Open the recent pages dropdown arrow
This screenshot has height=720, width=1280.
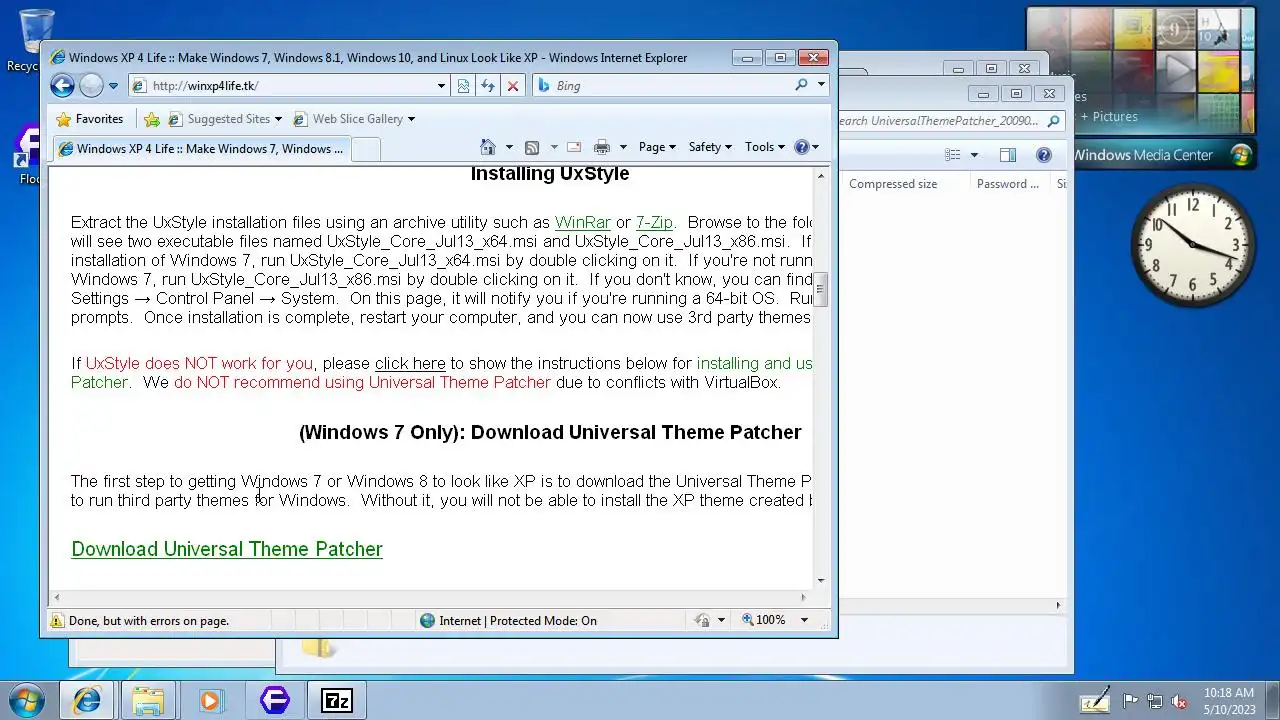113,86
